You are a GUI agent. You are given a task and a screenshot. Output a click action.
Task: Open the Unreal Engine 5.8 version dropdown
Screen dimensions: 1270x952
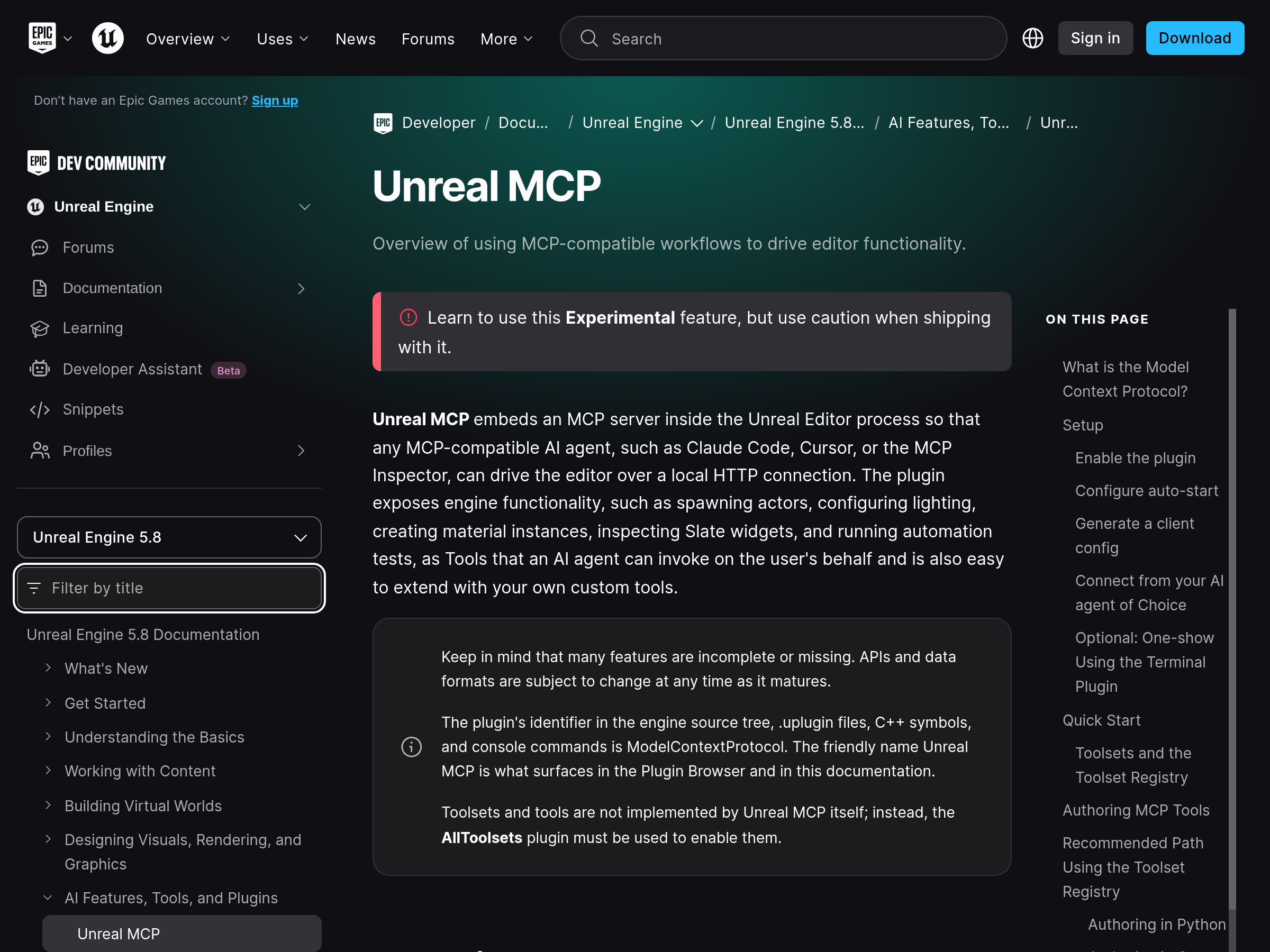click(169, 537)
